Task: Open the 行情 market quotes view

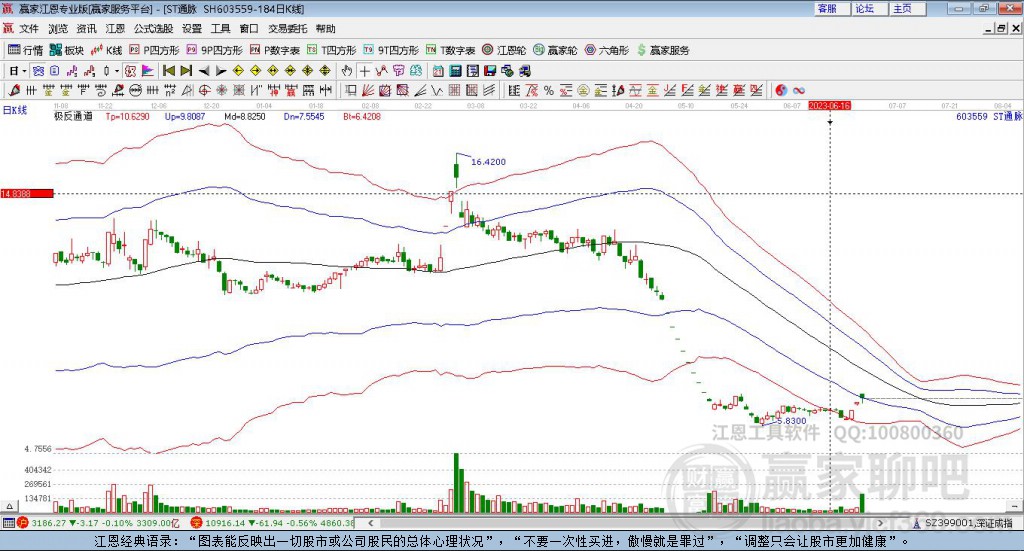Action: [x=25, y=50]
